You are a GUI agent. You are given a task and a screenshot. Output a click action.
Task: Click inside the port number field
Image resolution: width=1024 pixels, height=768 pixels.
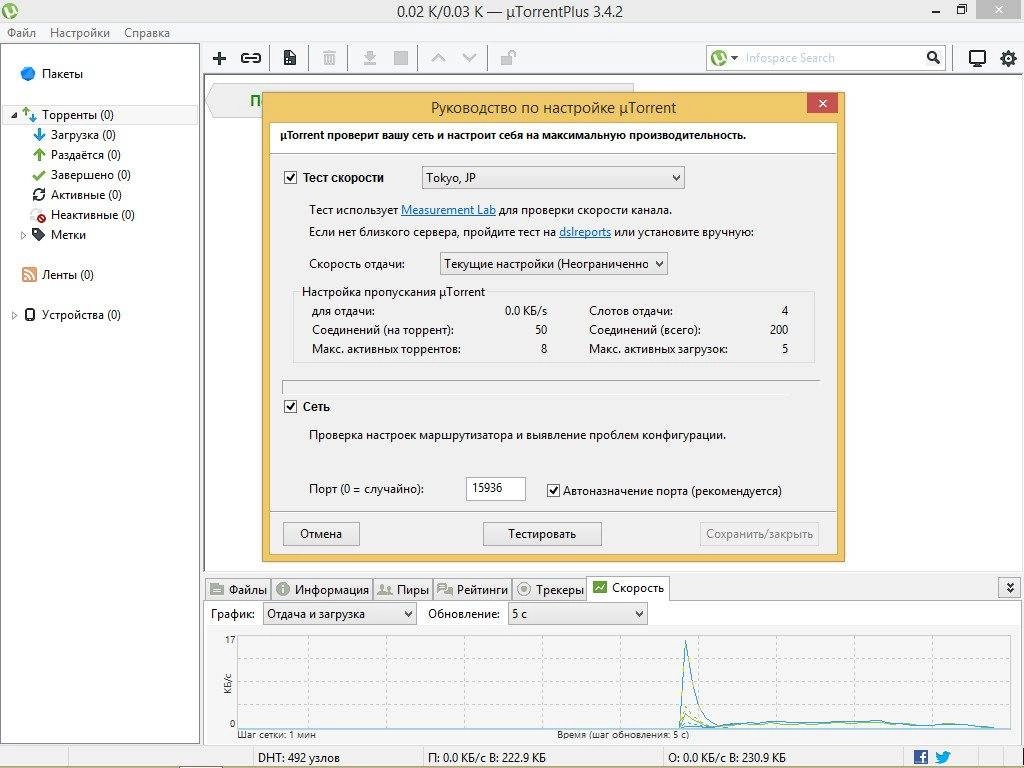pyautogui.click(x=494, y=488)
